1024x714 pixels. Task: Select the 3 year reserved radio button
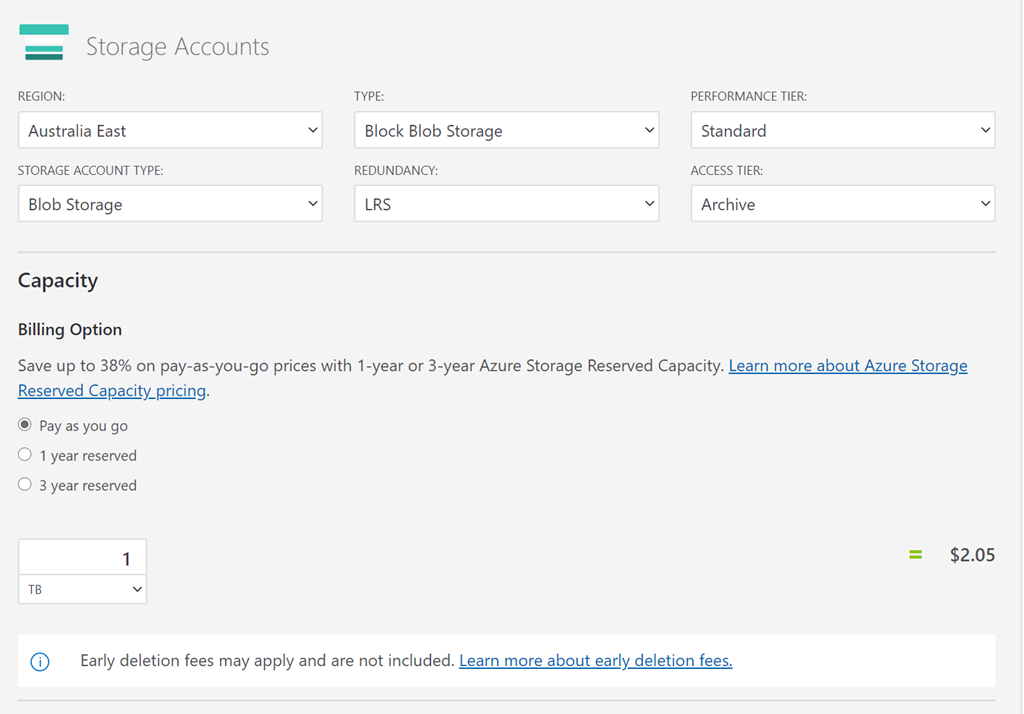point(25,485)
